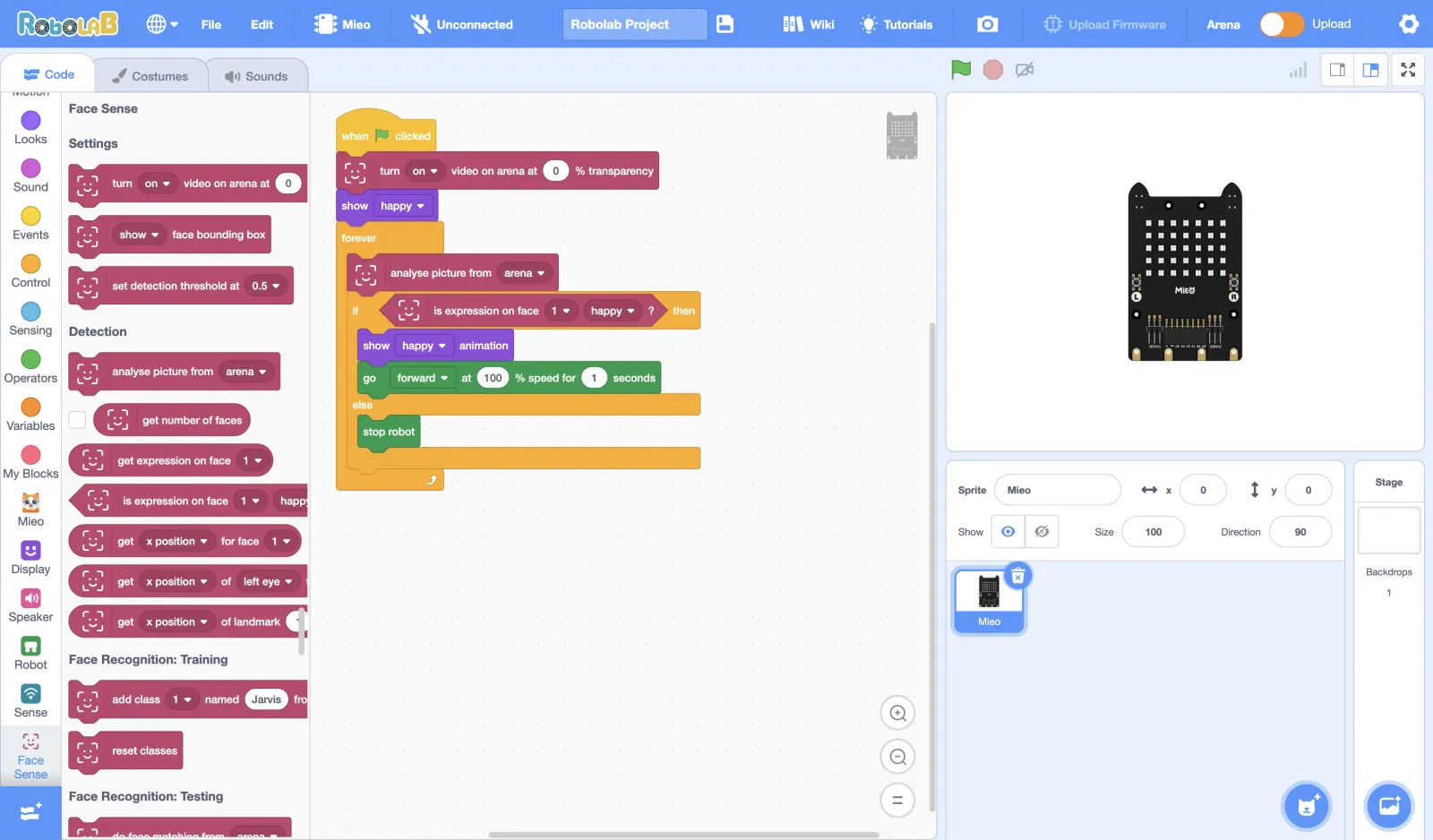The width and height of the screenshot is (1433, 840).
Task: Open show dropdown for face bounding box
Action: coord(139,236)
